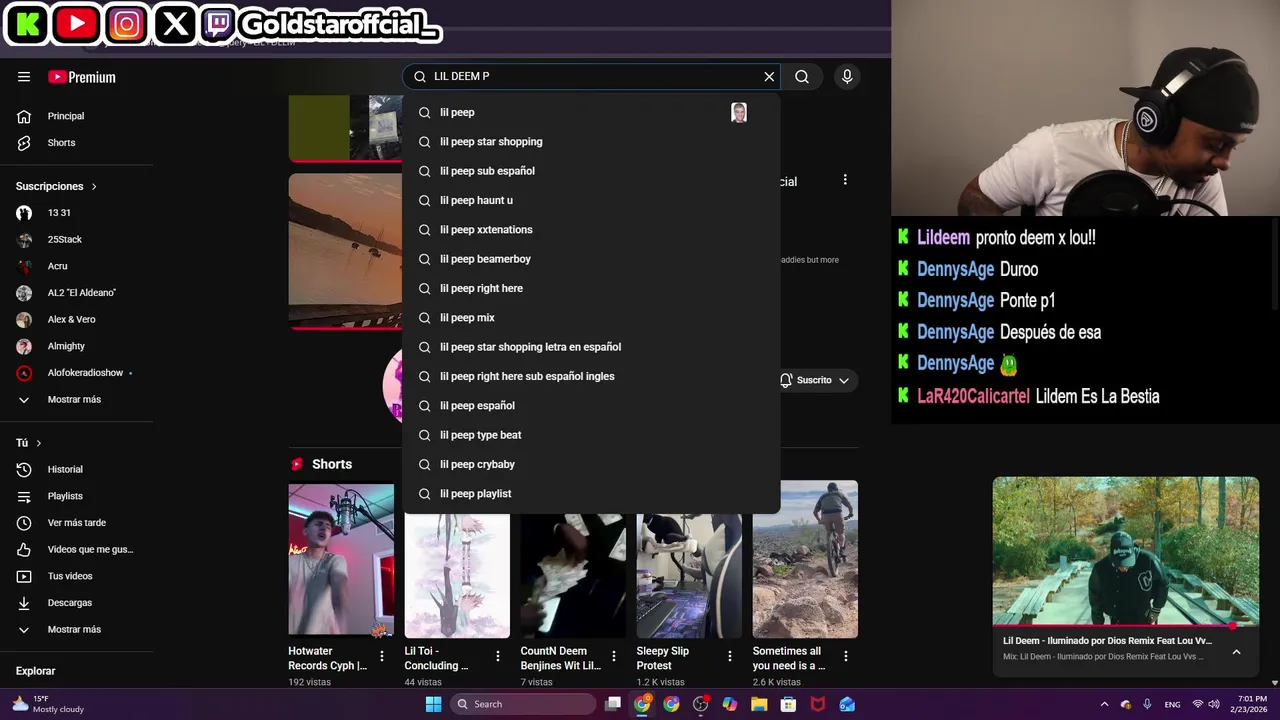This screenshot has width=1280, height=720.
Task: Open options for CountN Deem Benjines short
Action: 613,656
